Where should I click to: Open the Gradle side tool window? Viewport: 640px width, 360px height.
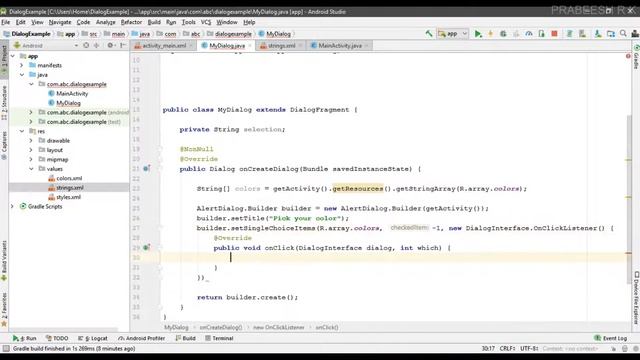click(636, 57)
